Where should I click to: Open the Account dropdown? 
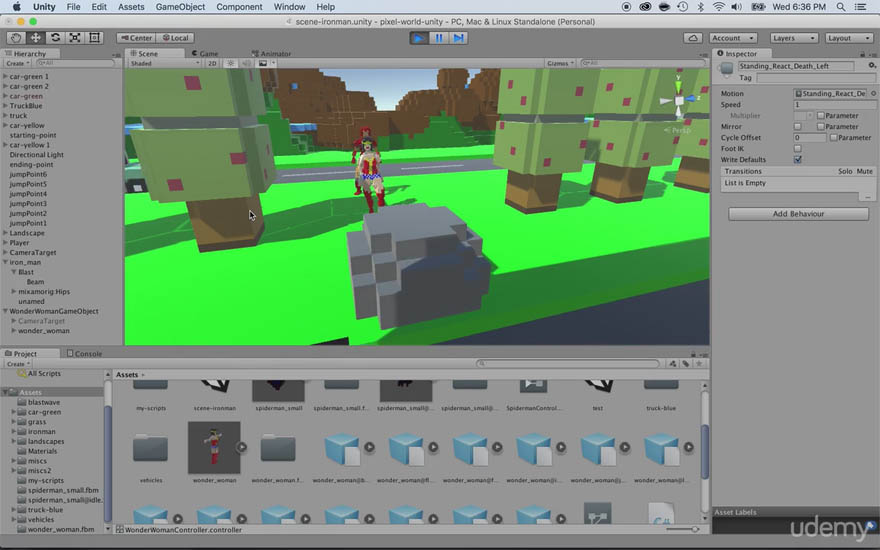733,38
